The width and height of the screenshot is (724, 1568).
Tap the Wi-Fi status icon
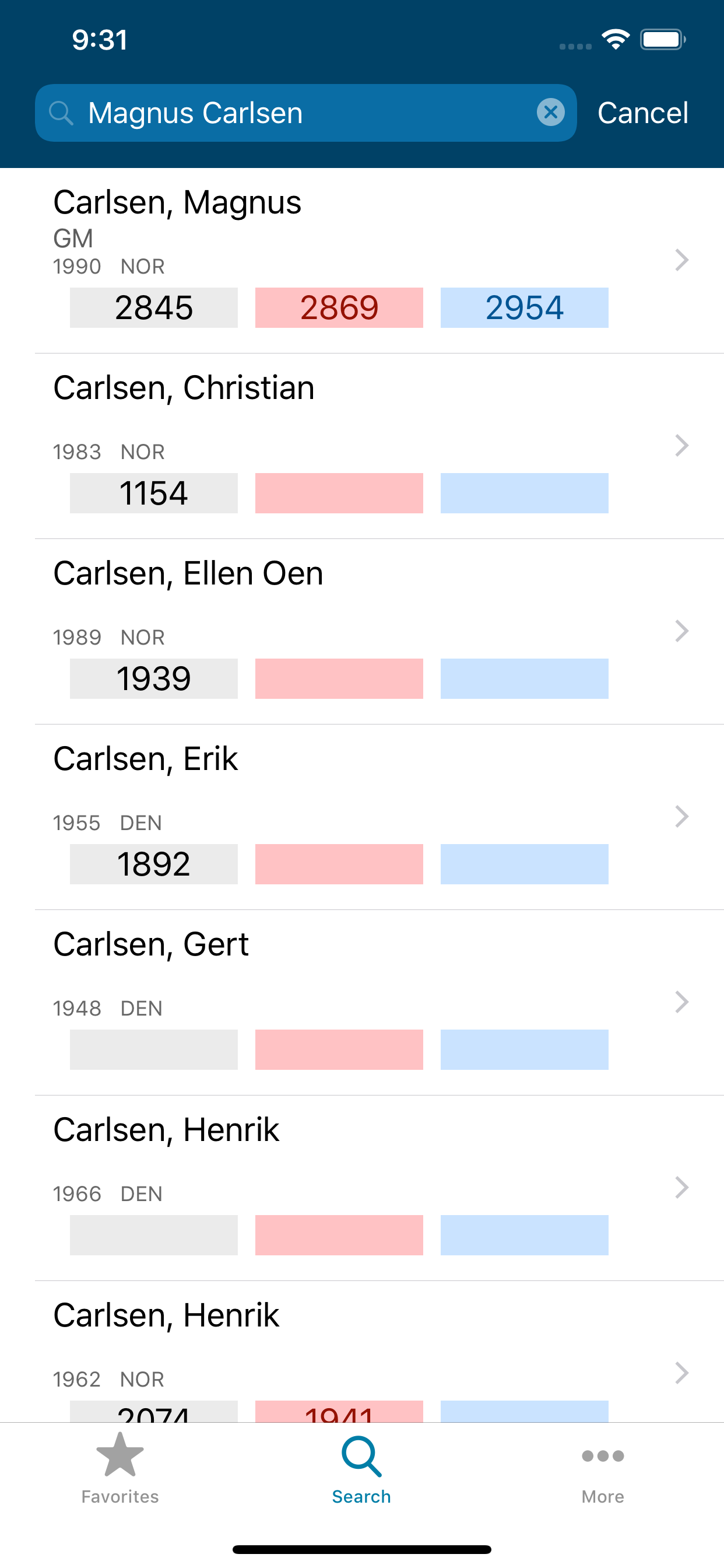pos(615,40)
